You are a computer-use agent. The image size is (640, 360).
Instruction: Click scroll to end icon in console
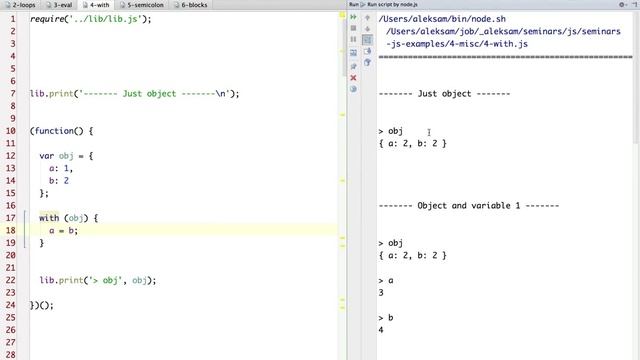point(367,51)
